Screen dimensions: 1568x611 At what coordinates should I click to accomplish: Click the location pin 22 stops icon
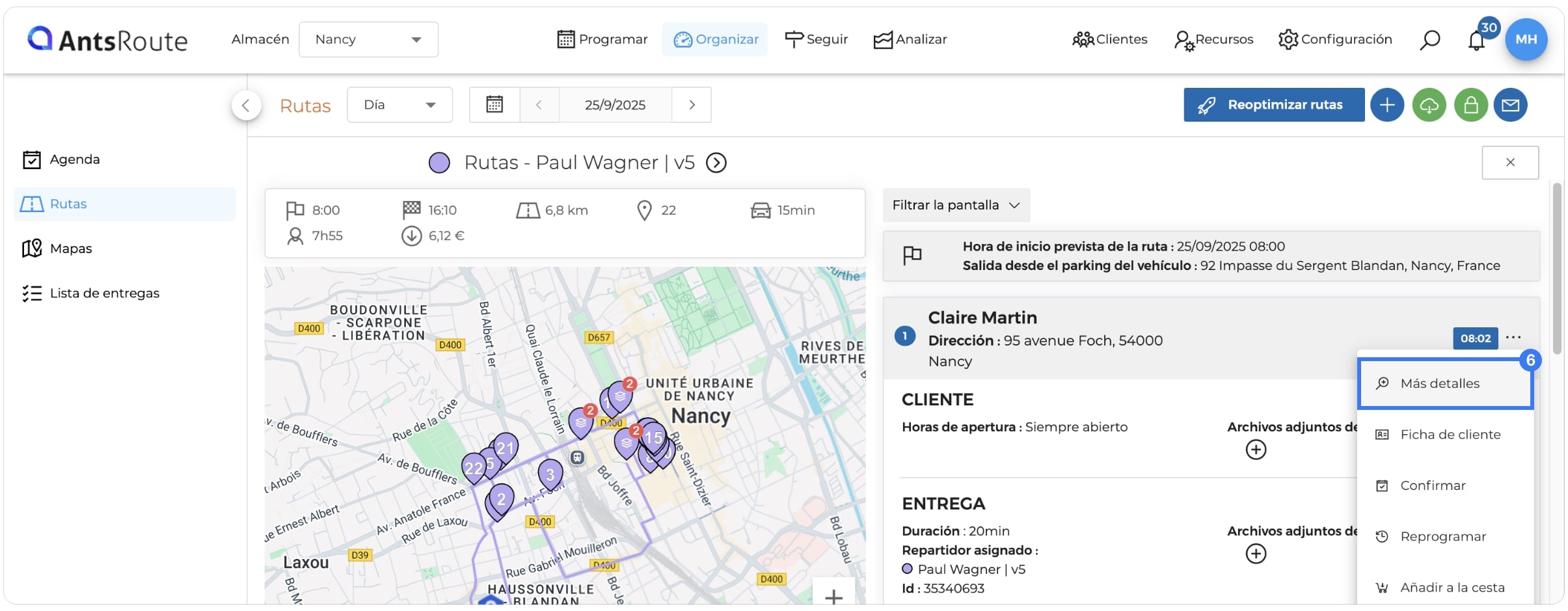644,210
